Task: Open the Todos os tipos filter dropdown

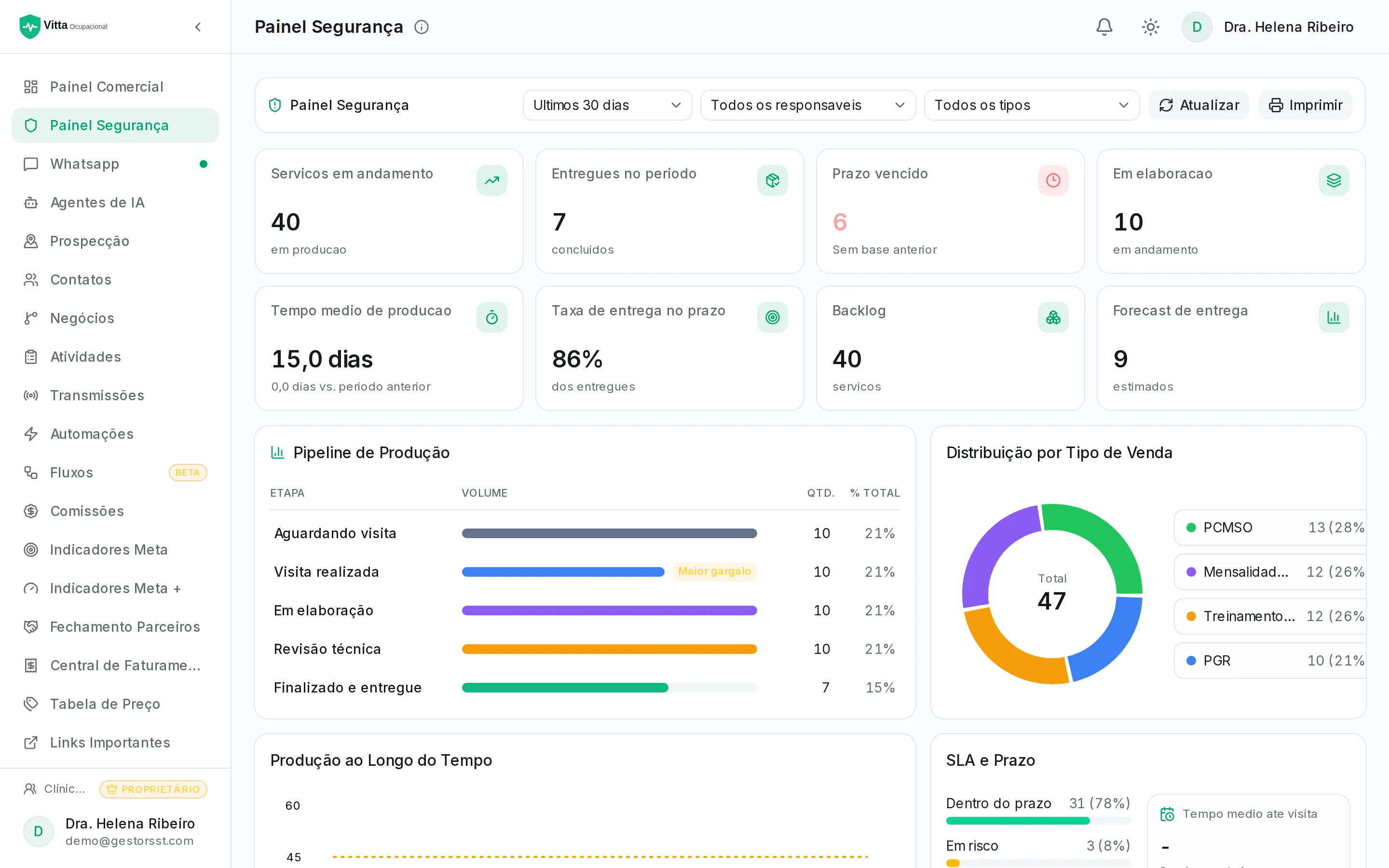Action: (x=1032, y=105)
